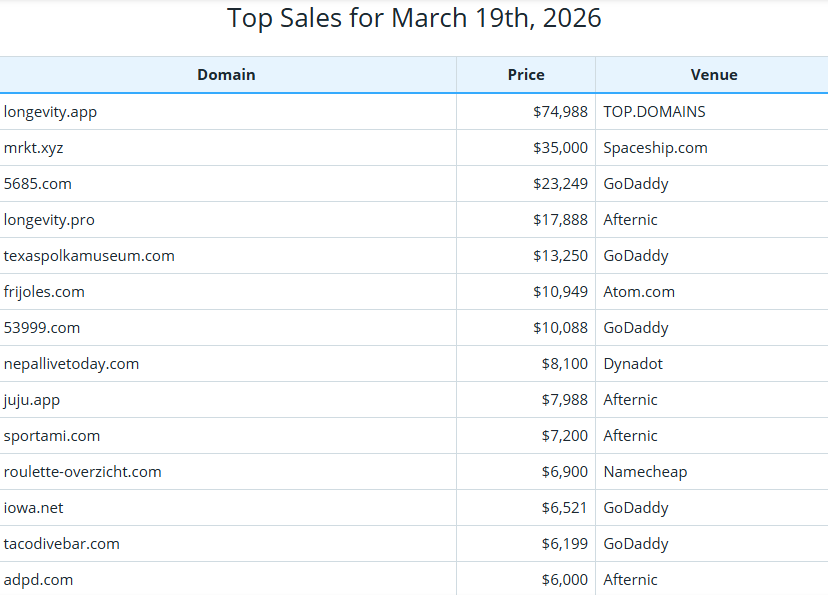
Task: Select the $74,988 price cell
Action: pos(560,111)
